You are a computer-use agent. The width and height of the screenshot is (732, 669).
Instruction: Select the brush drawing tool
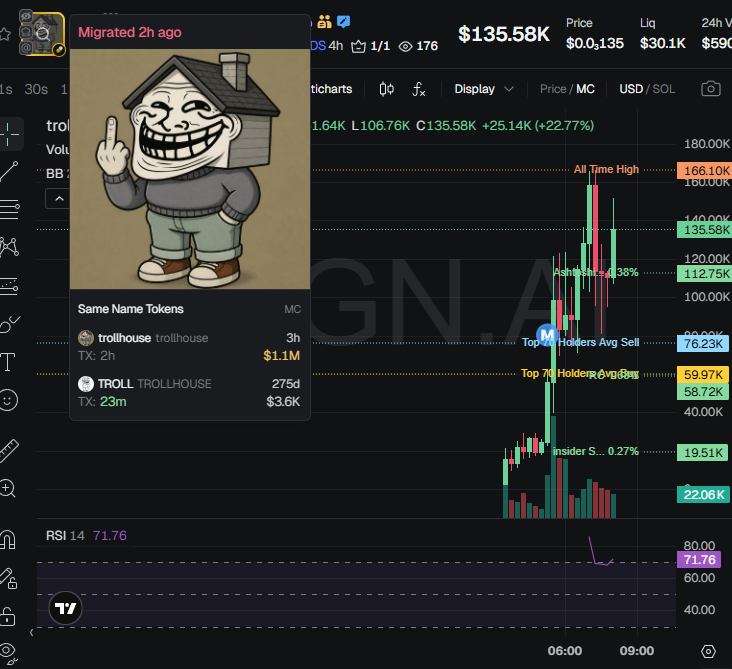coord(9,324)
